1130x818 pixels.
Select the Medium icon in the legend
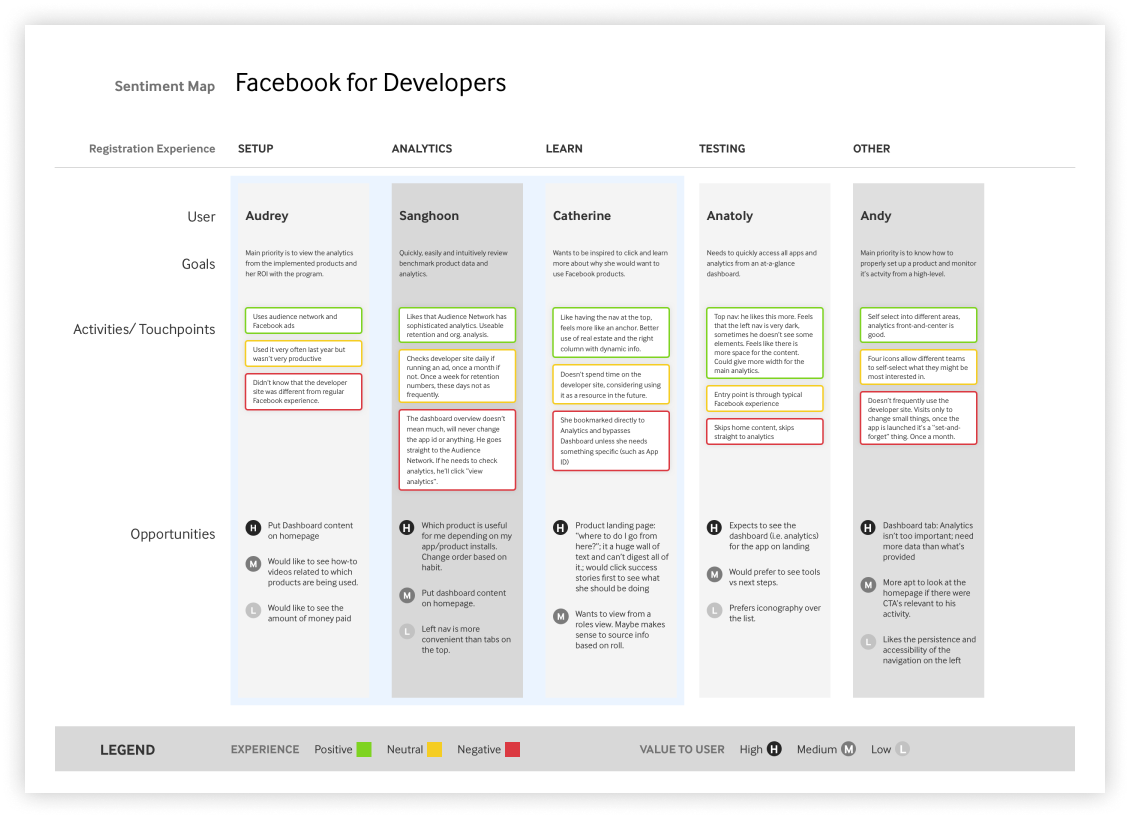click(x=848, y=748)
